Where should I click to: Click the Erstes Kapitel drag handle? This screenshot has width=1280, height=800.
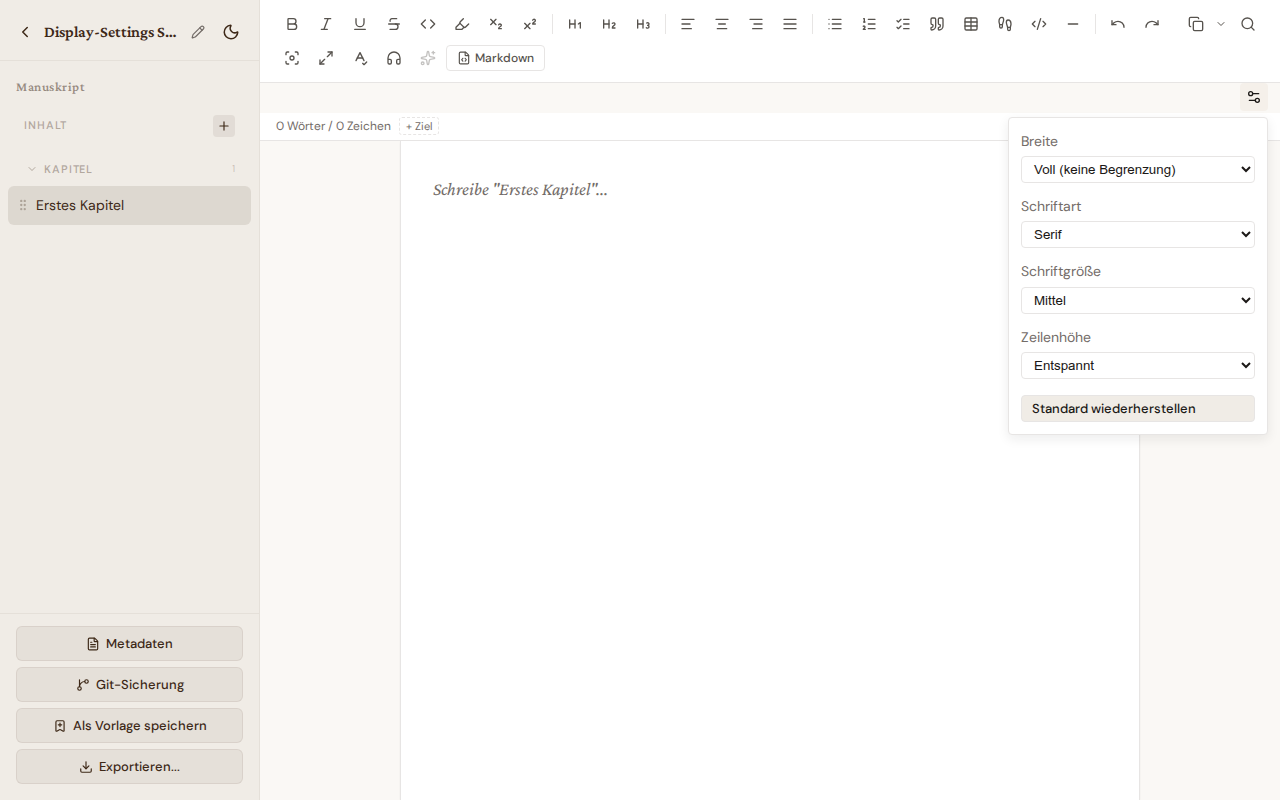click(23, 205)
